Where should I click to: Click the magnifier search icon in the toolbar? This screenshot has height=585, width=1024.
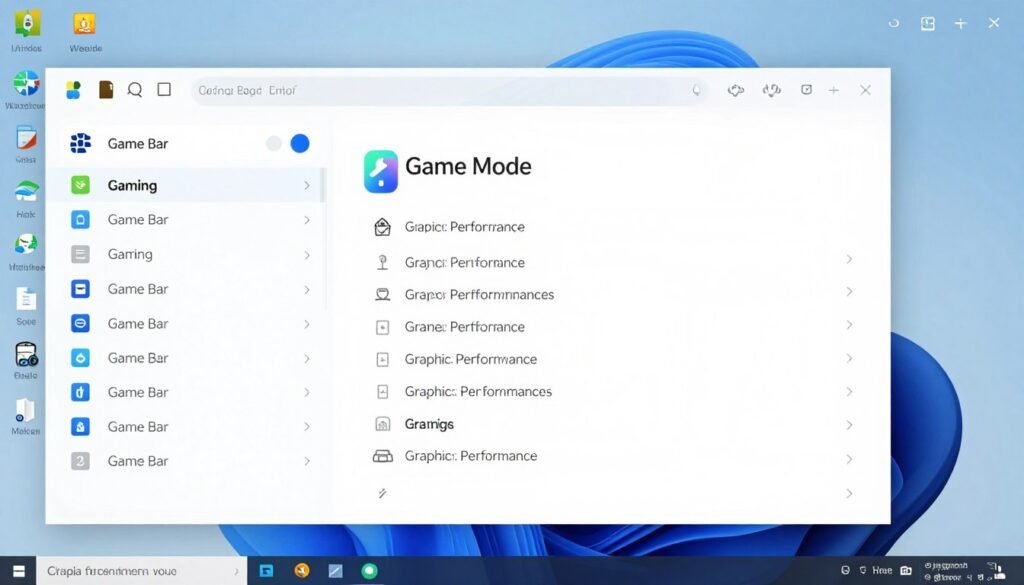(x=135, y=90)
